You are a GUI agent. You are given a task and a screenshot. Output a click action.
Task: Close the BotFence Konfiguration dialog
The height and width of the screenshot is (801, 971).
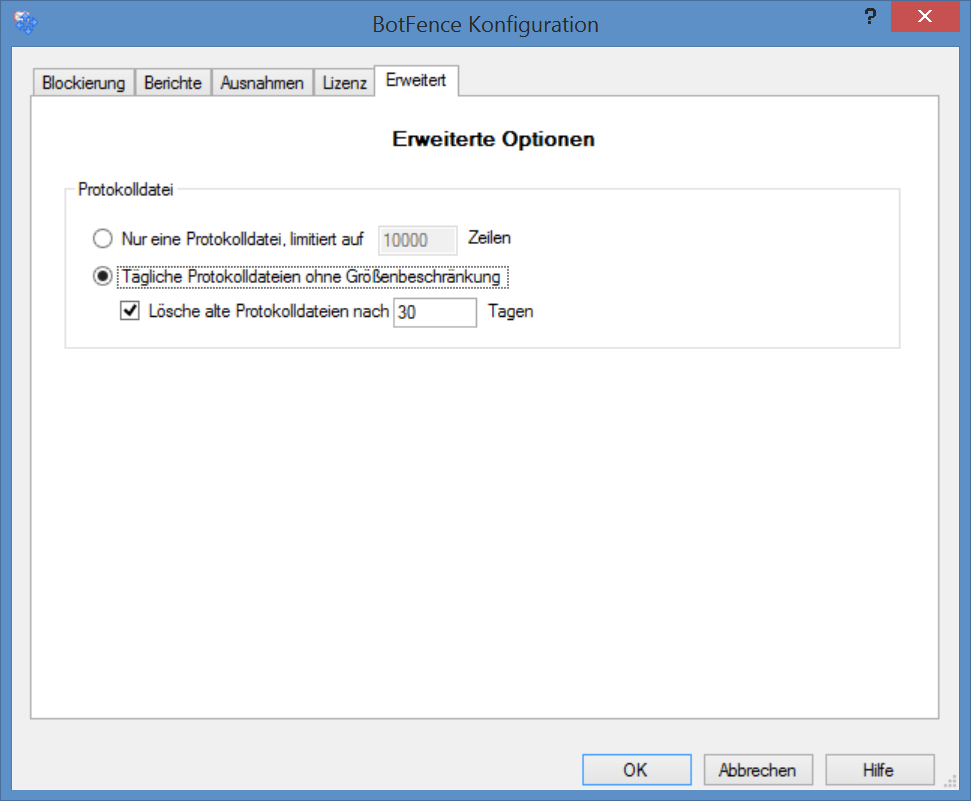925,17
